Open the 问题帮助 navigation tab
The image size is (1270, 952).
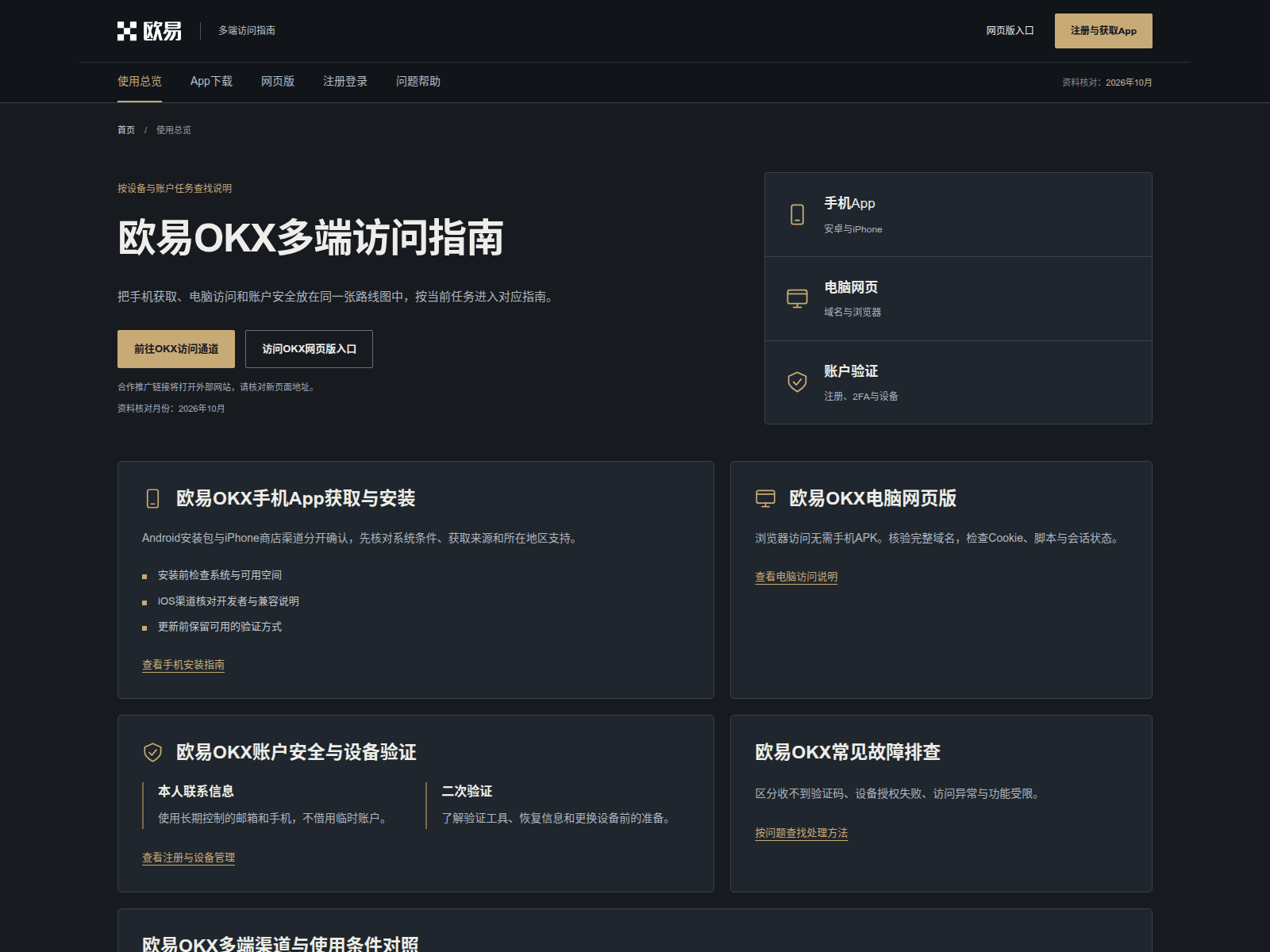click(418, 82)
